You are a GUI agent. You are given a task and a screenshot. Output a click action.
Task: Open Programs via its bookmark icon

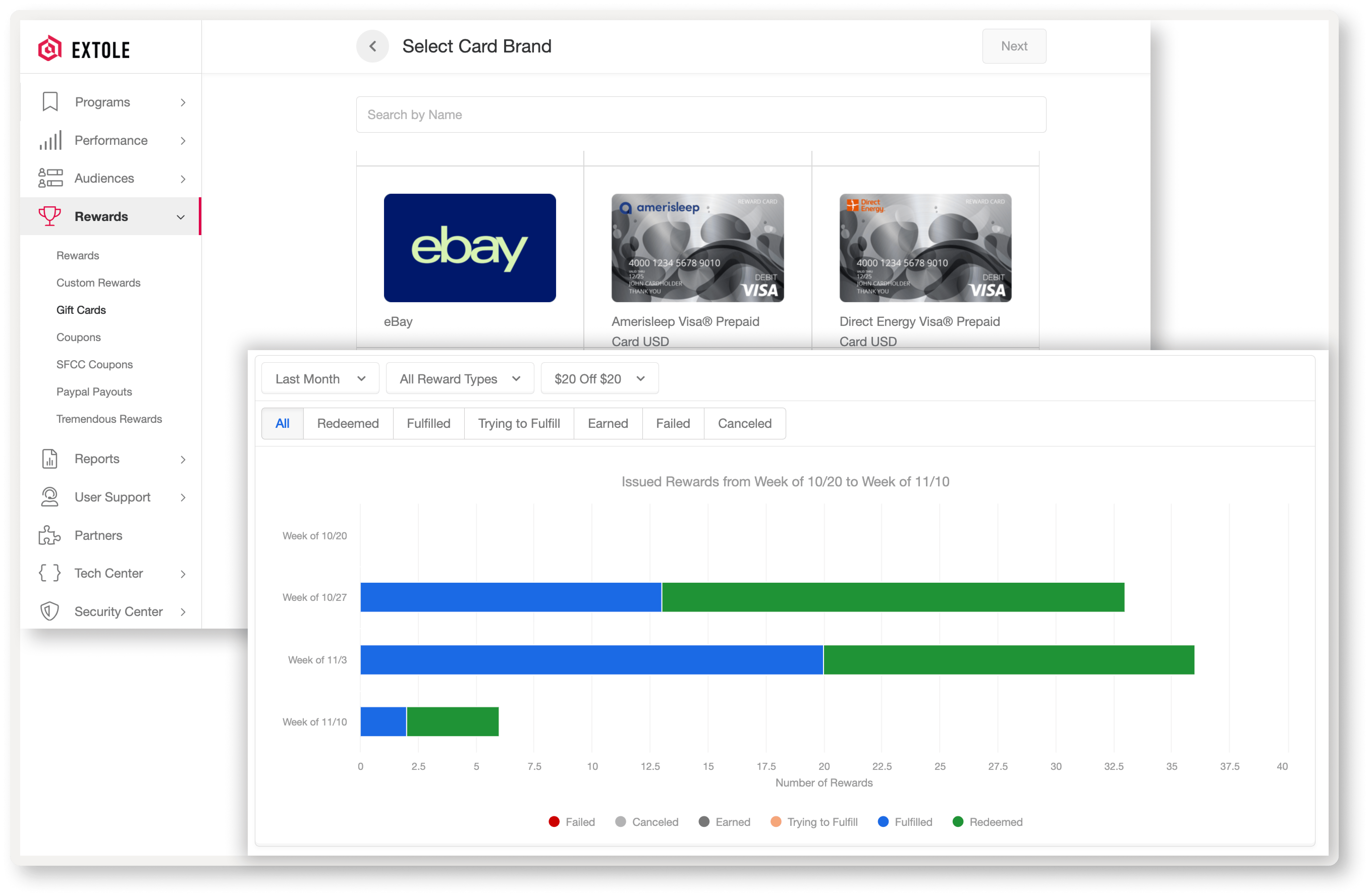coord(50,102)
